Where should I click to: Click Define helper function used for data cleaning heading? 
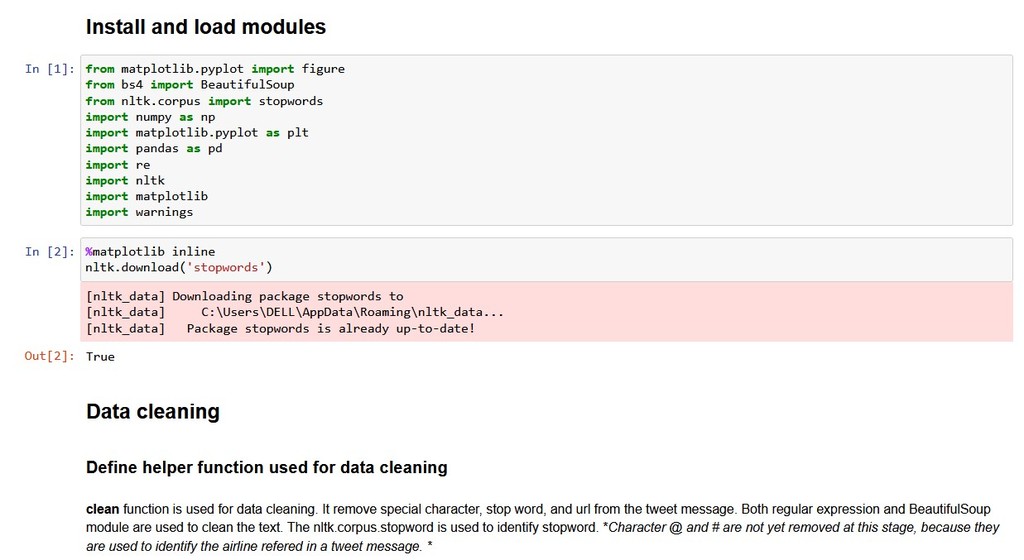(266, 467)
